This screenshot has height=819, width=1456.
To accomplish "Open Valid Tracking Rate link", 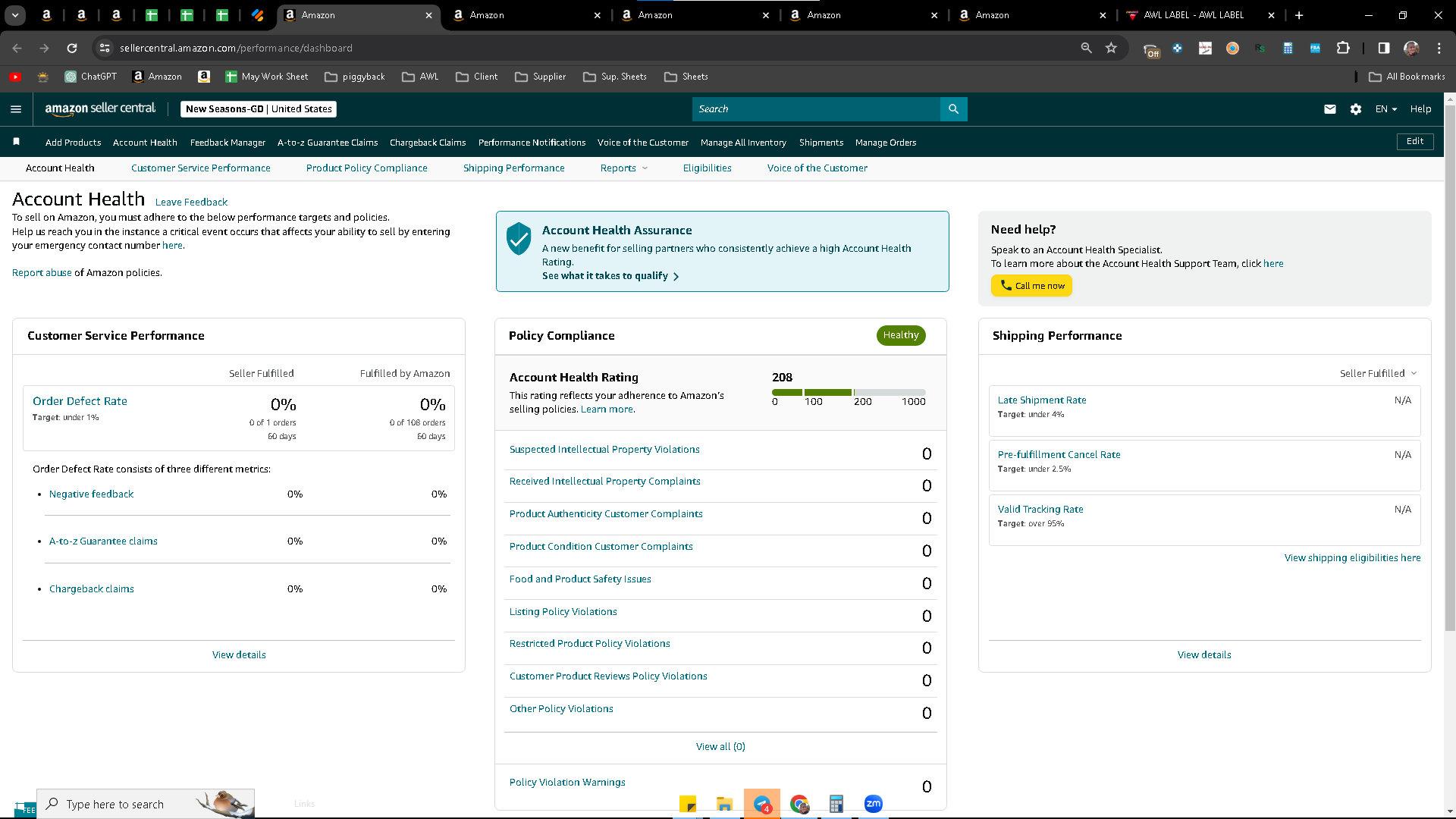I will click(1040, 510).
